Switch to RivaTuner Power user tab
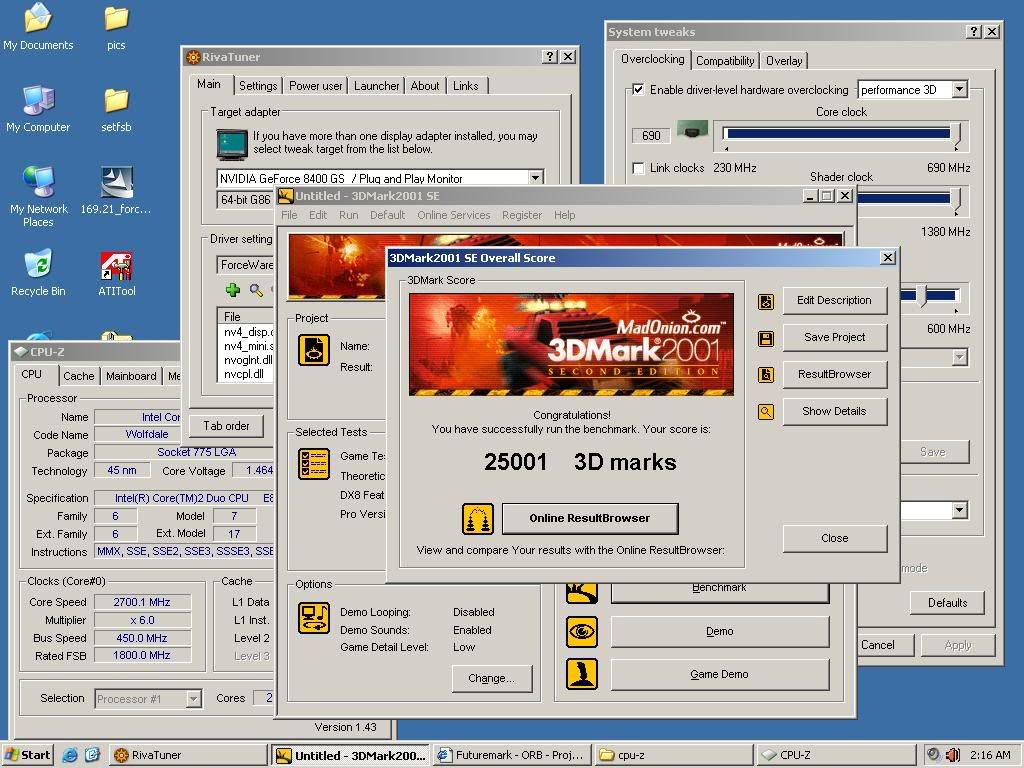 315,86
